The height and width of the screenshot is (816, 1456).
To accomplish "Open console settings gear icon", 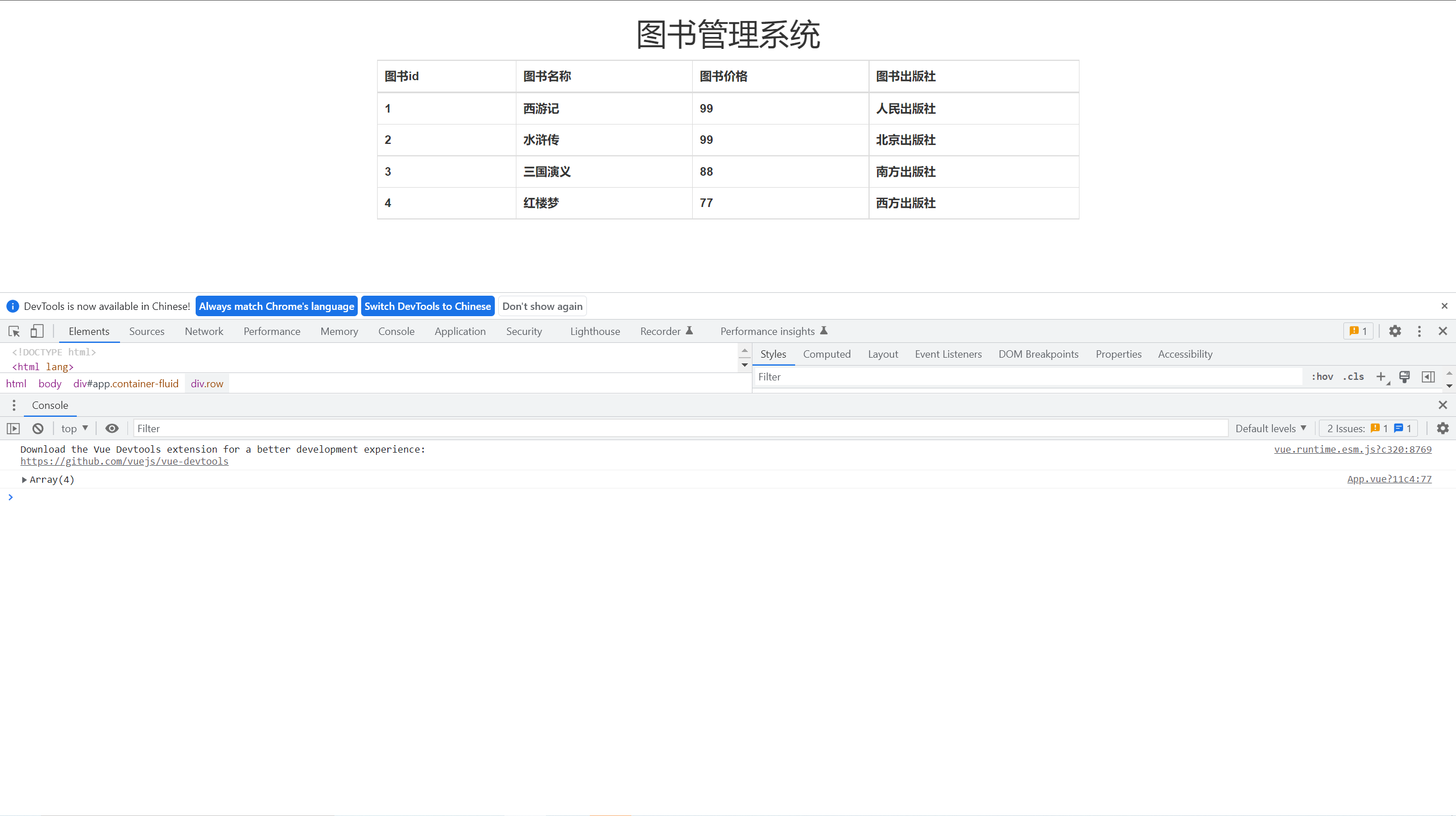I will pos(1442,428).
